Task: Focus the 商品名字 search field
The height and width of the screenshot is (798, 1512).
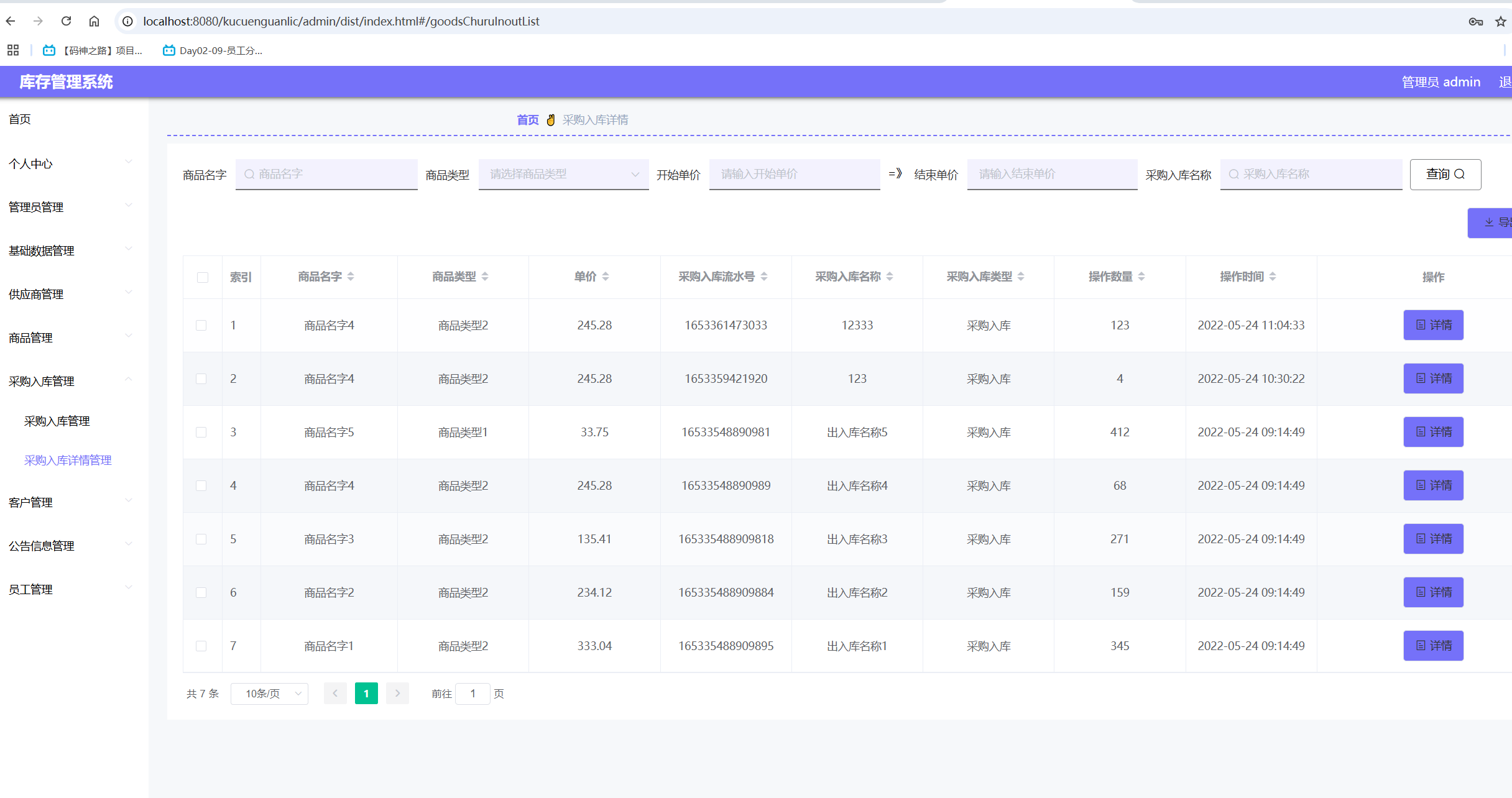Action: [326, 174]
